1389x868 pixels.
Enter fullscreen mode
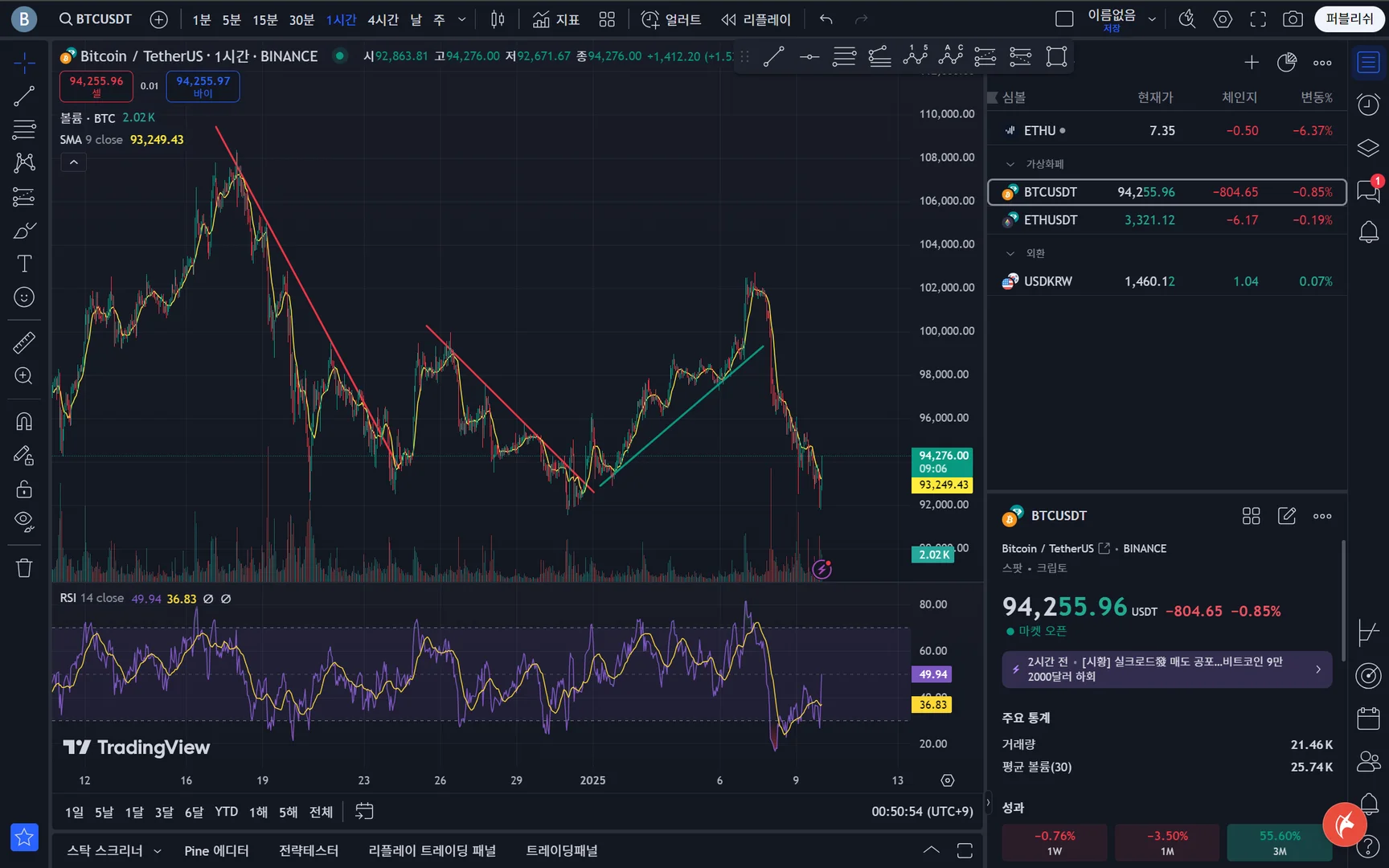pos(1258,19)
